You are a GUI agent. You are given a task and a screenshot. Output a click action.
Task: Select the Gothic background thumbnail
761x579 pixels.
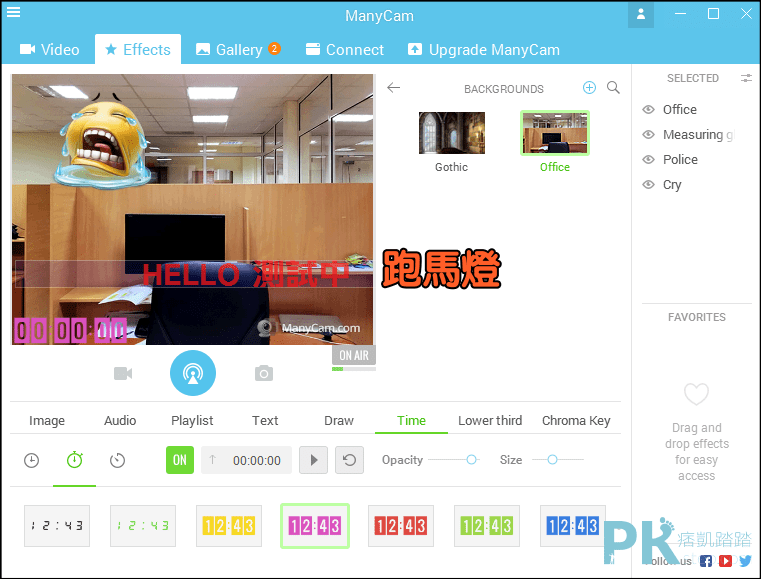(x=452, y=133)
